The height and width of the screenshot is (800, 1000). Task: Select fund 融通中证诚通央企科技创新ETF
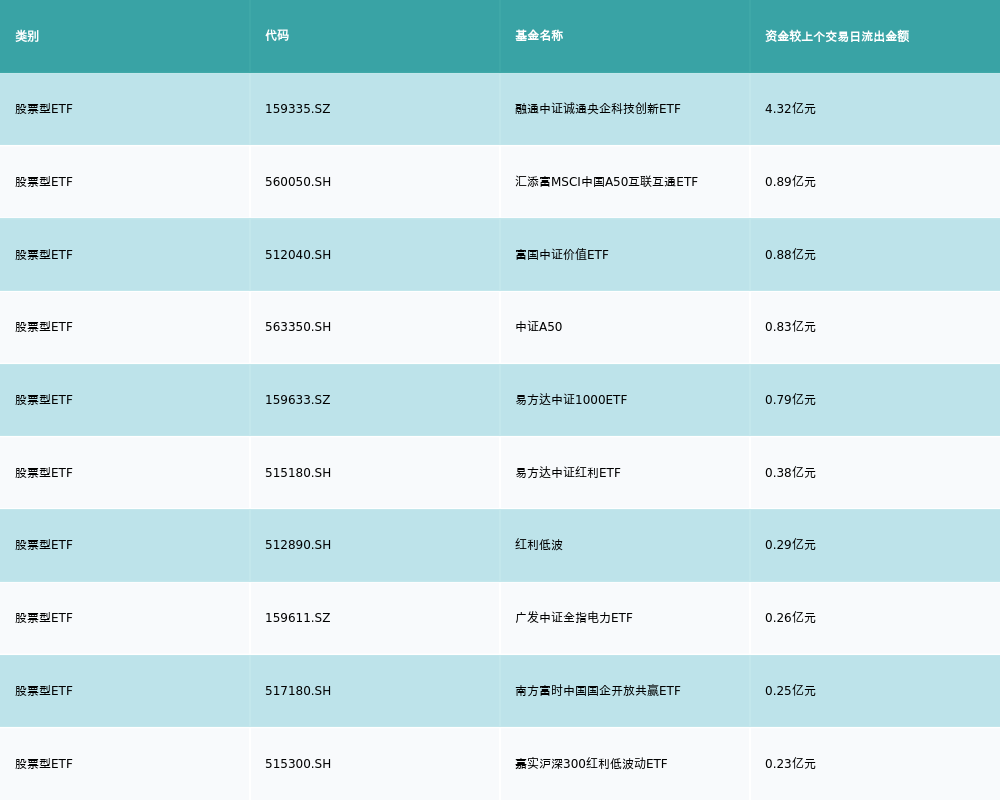(598, 109)
